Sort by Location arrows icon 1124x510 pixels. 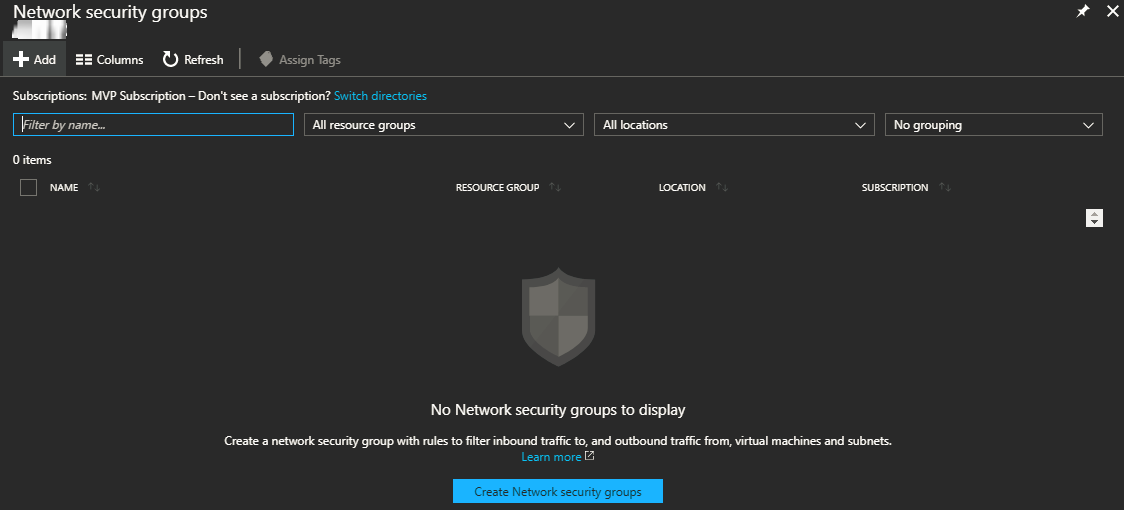(x=722, y=187)
